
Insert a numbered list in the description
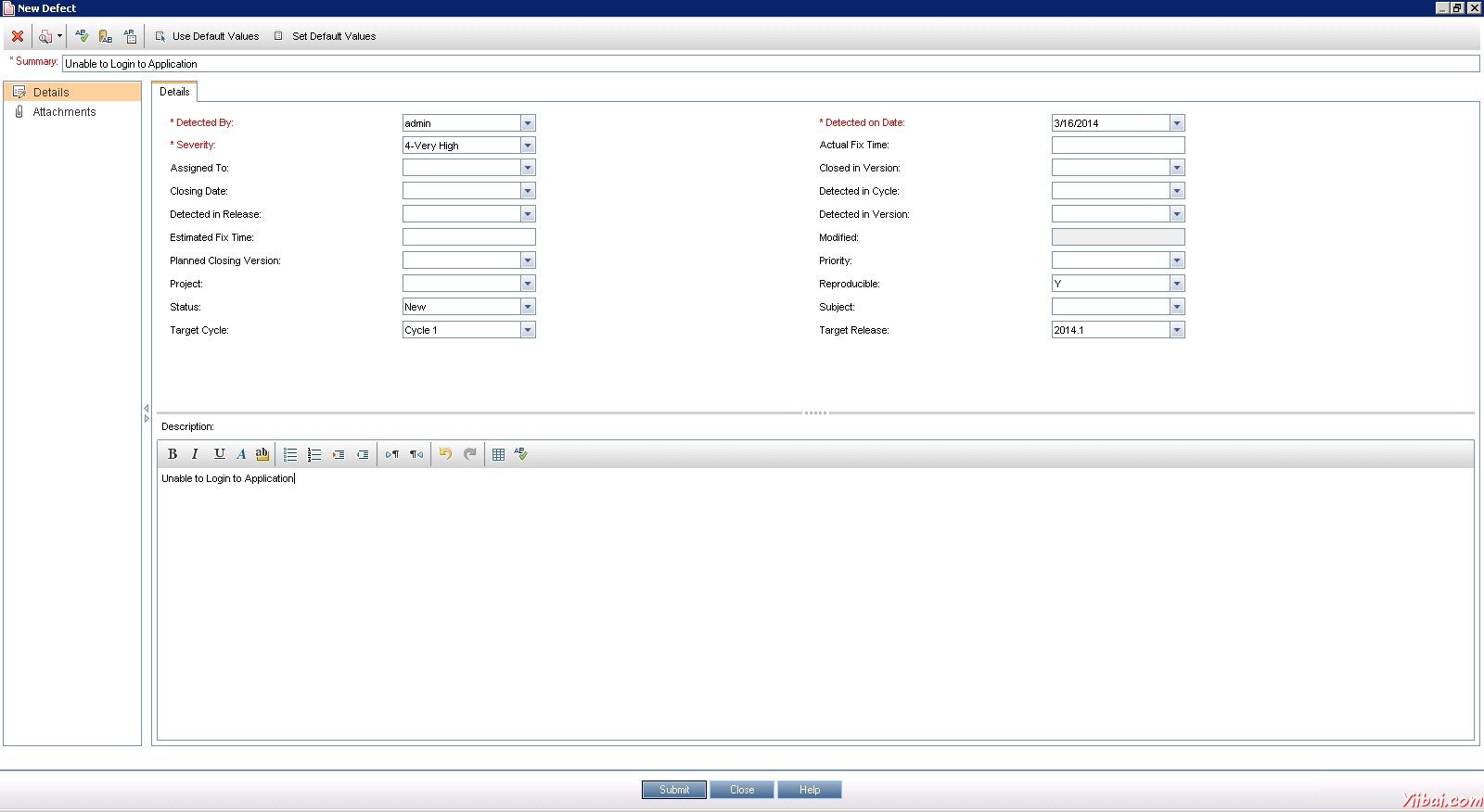pyautogui.click(x=314, y=454)
